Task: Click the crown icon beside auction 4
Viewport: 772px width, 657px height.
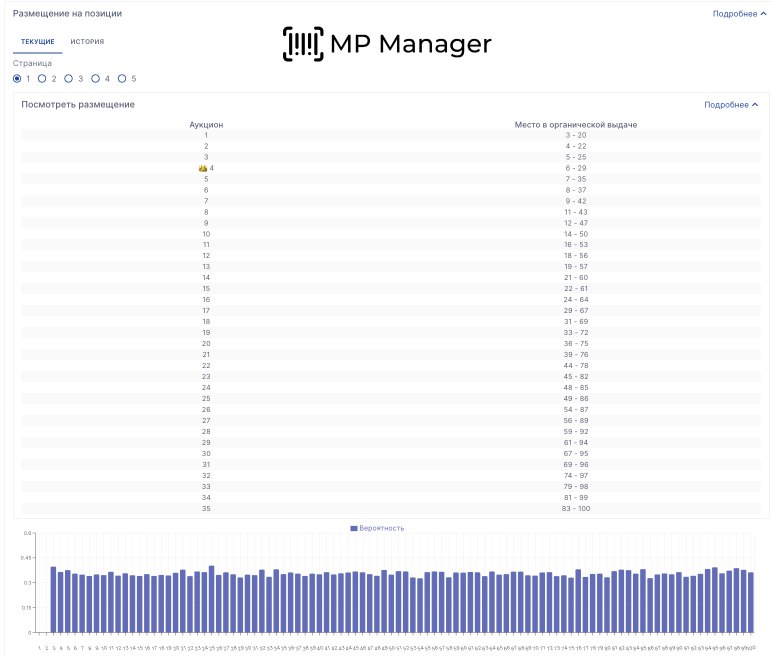Action: [x=202, y=168]
